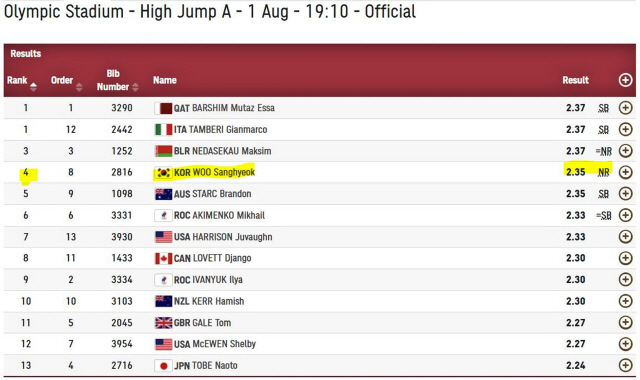The image size is (640, 380).
Task: Open GALE Tom details plus icon
Action: coord(625,322)
